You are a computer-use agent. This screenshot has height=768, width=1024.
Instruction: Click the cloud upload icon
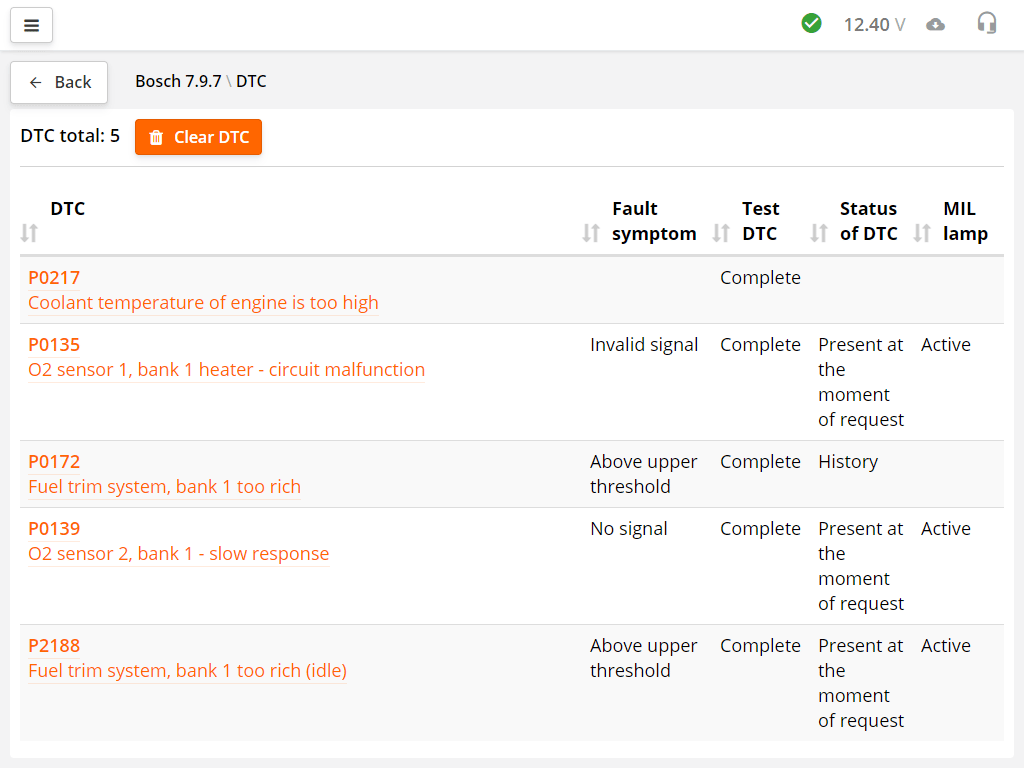coord(935,24)
